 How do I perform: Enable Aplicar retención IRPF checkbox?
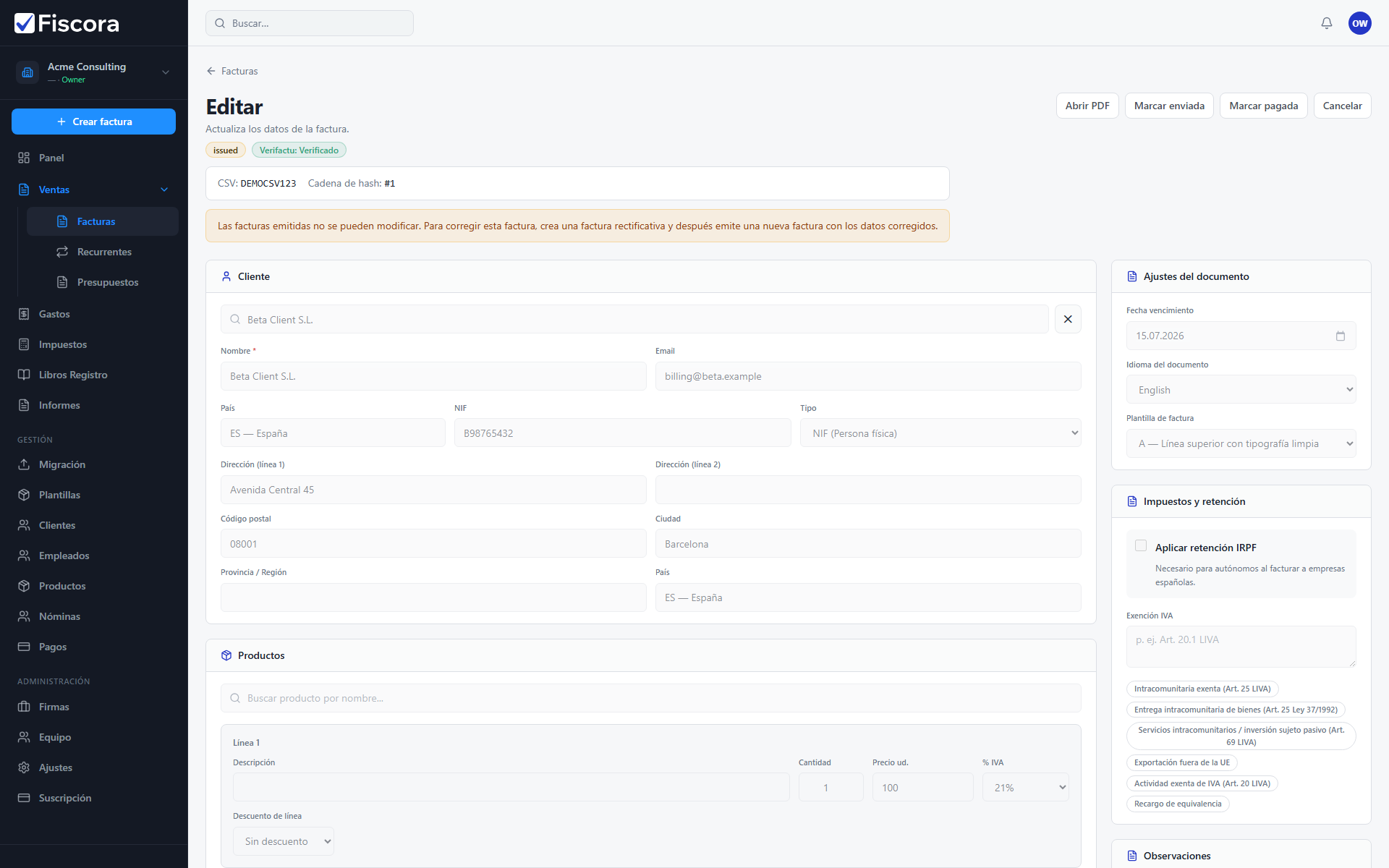(1141, 546)
